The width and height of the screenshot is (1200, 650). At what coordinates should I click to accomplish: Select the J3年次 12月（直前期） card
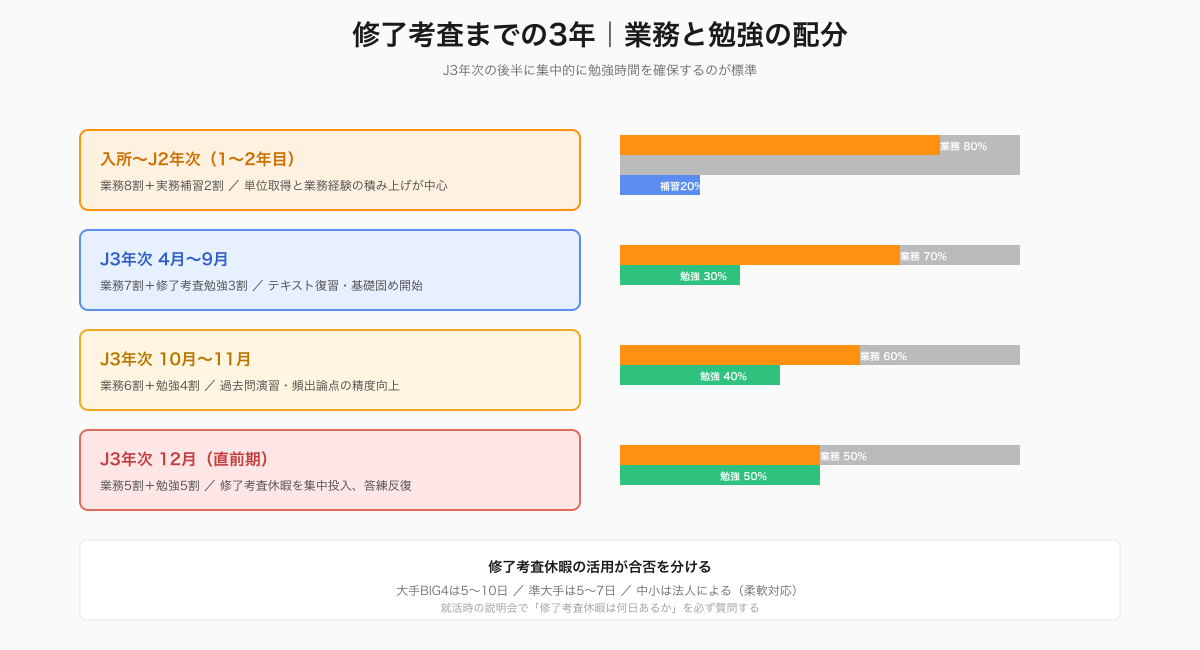pyautogui.click(x=330, y=470)
